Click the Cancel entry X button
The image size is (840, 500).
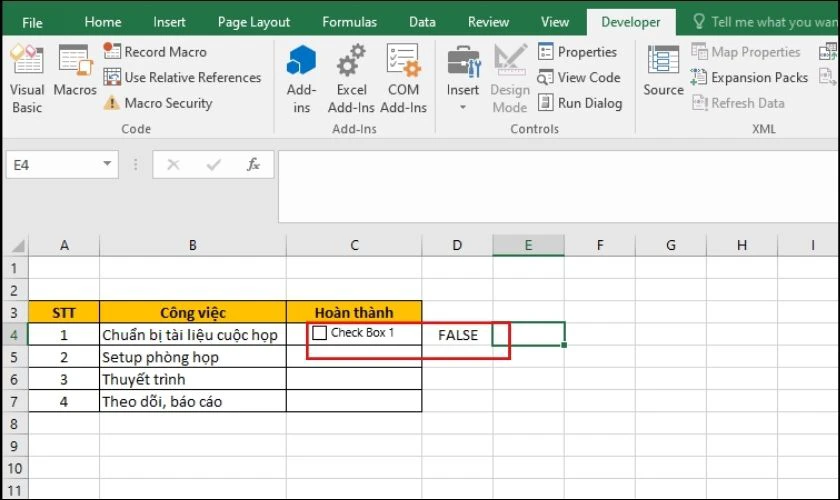tap(173, 165)
